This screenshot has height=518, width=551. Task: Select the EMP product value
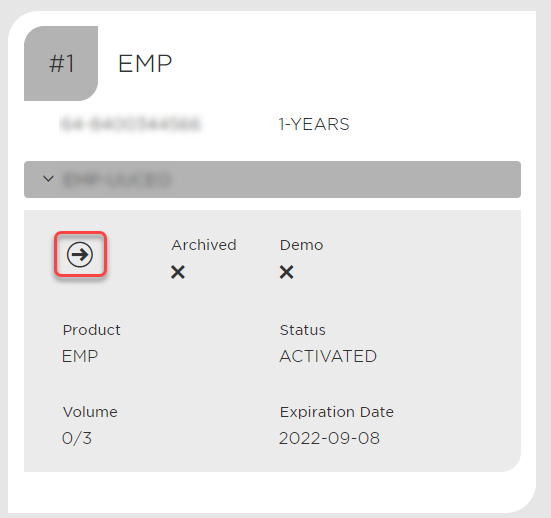80,356
